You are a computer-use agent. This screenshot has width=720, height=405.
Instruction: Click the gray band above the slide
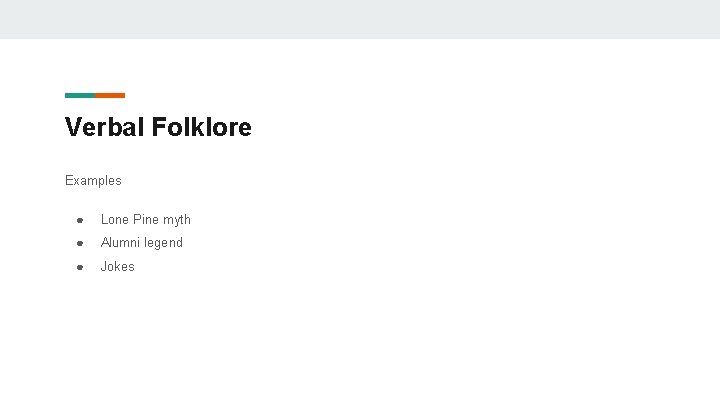pos(360,19)
